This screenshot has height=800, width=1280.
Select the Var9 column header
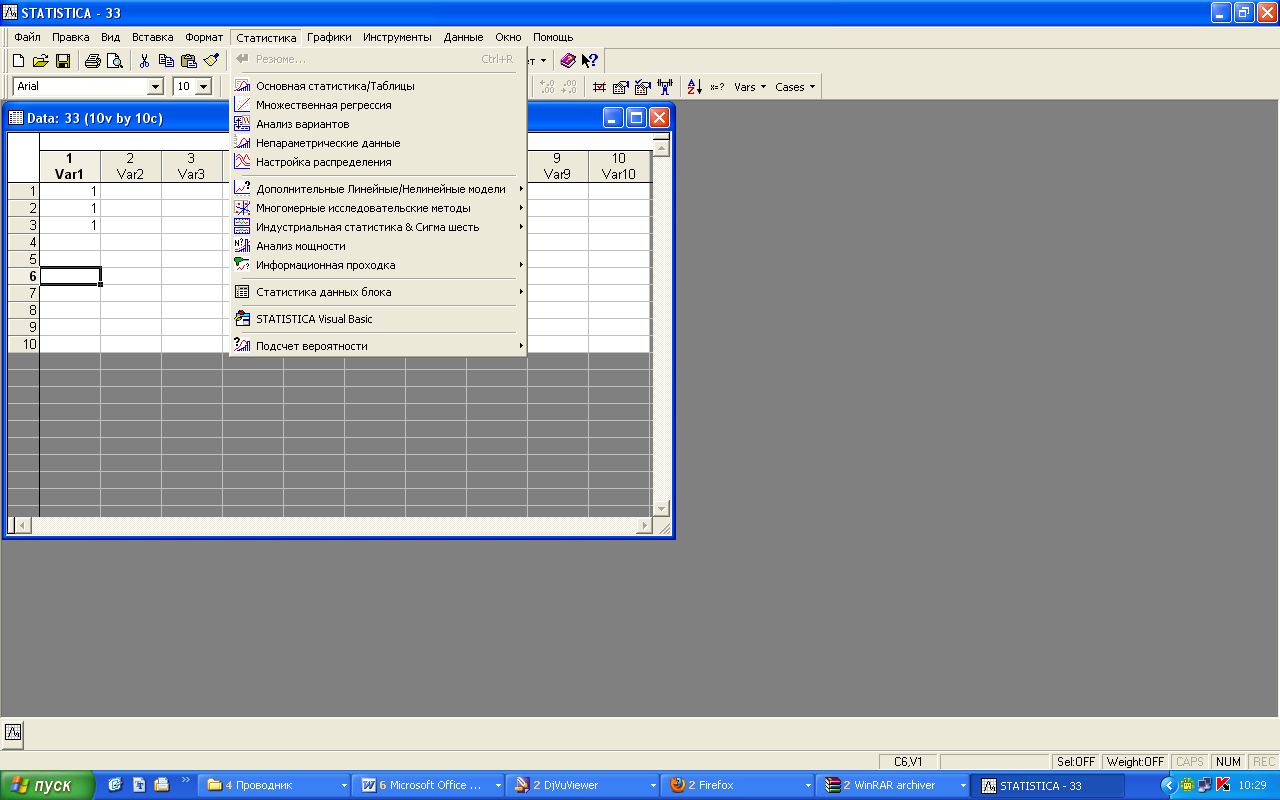point(558,166)
